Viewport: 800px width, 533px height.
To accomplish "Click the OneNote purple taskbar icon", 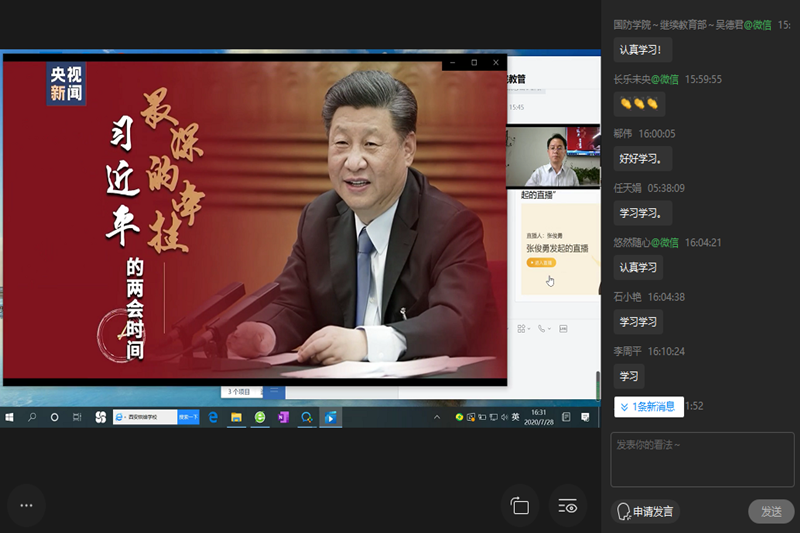I will tap(283, 417).
